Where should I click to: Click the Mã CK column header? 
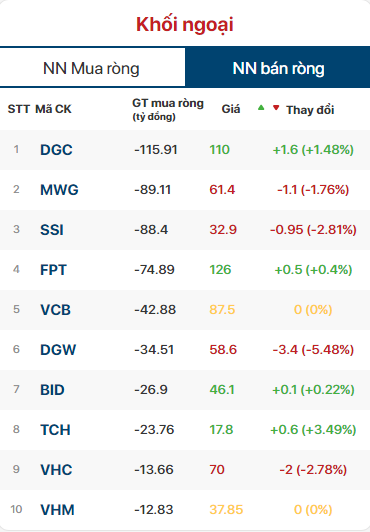53,109
